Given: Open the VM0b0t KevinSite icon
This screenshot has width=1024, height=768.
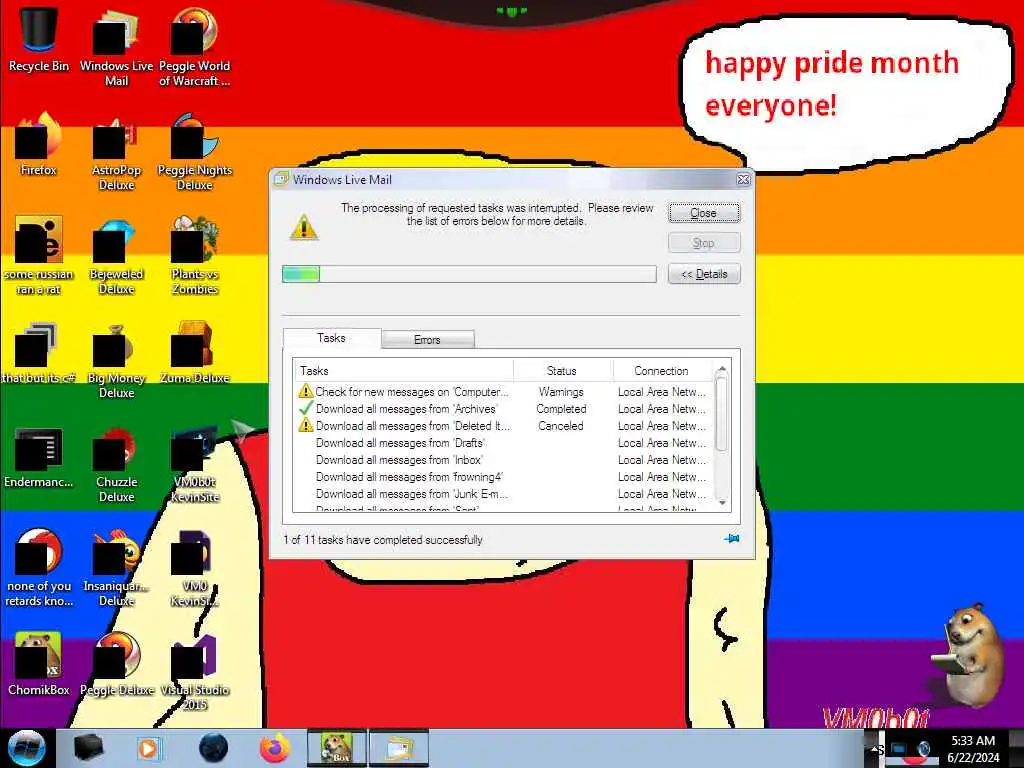Looking at the screenshot, I should (195, 464).
